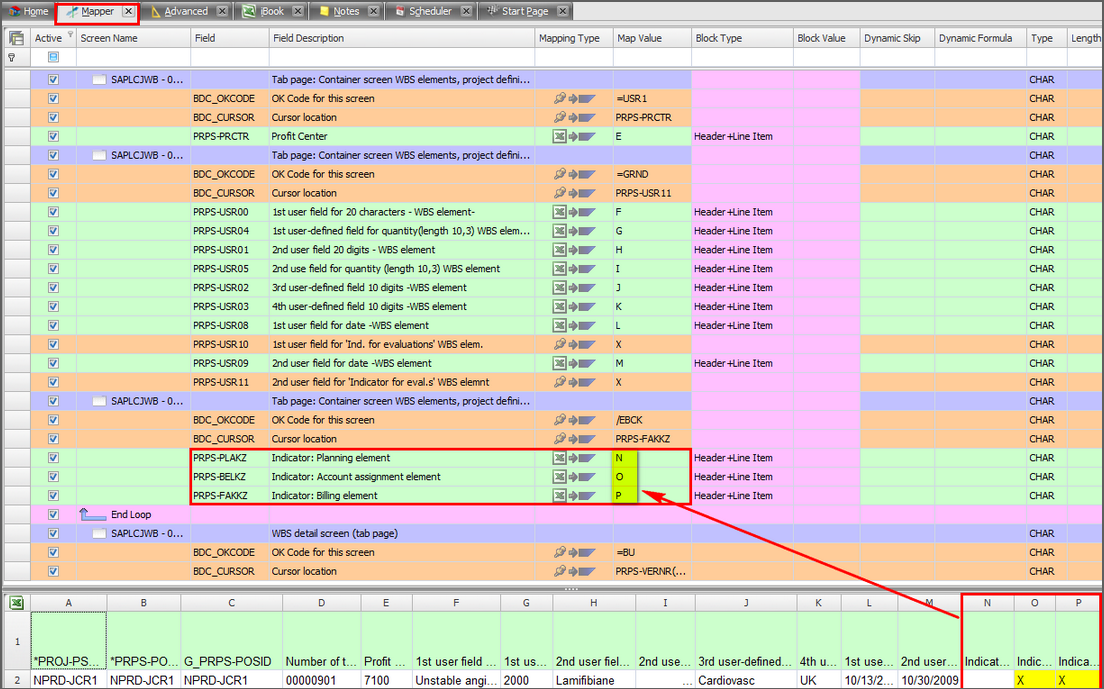Click the Excel icon in the spreadsheet panel corner
This screenshot has width=1104, height=689.
pyautogui.click(x=15, y=603)
